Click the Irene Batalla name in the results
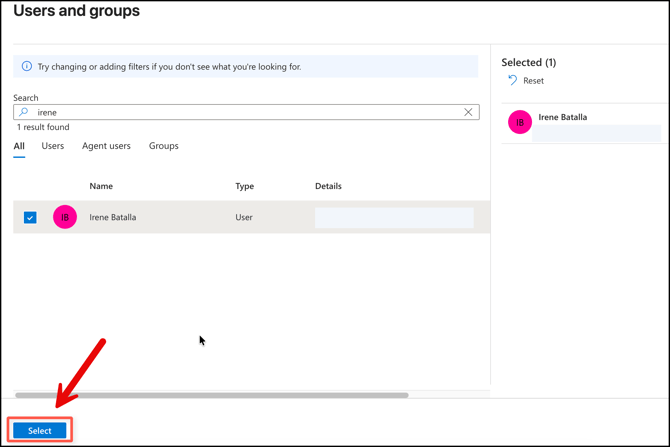 tap(113, 217)
